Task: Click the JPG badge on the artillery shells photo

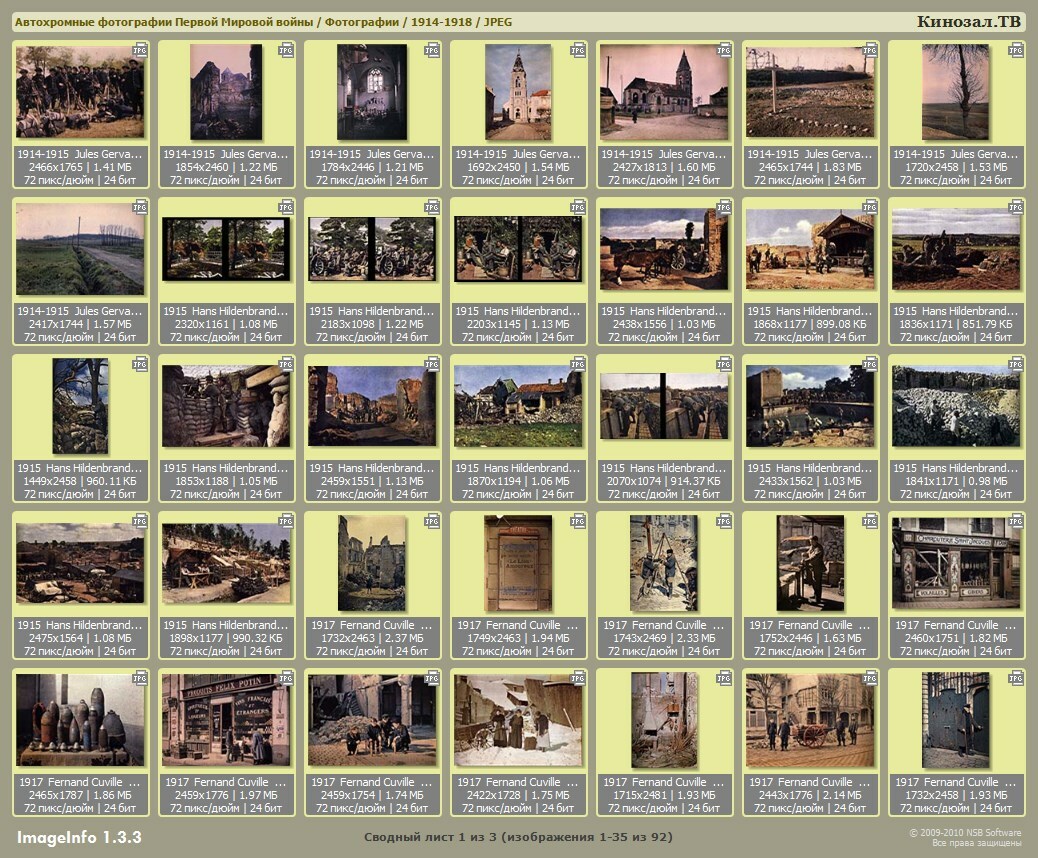Action: (x=140, y=677)
